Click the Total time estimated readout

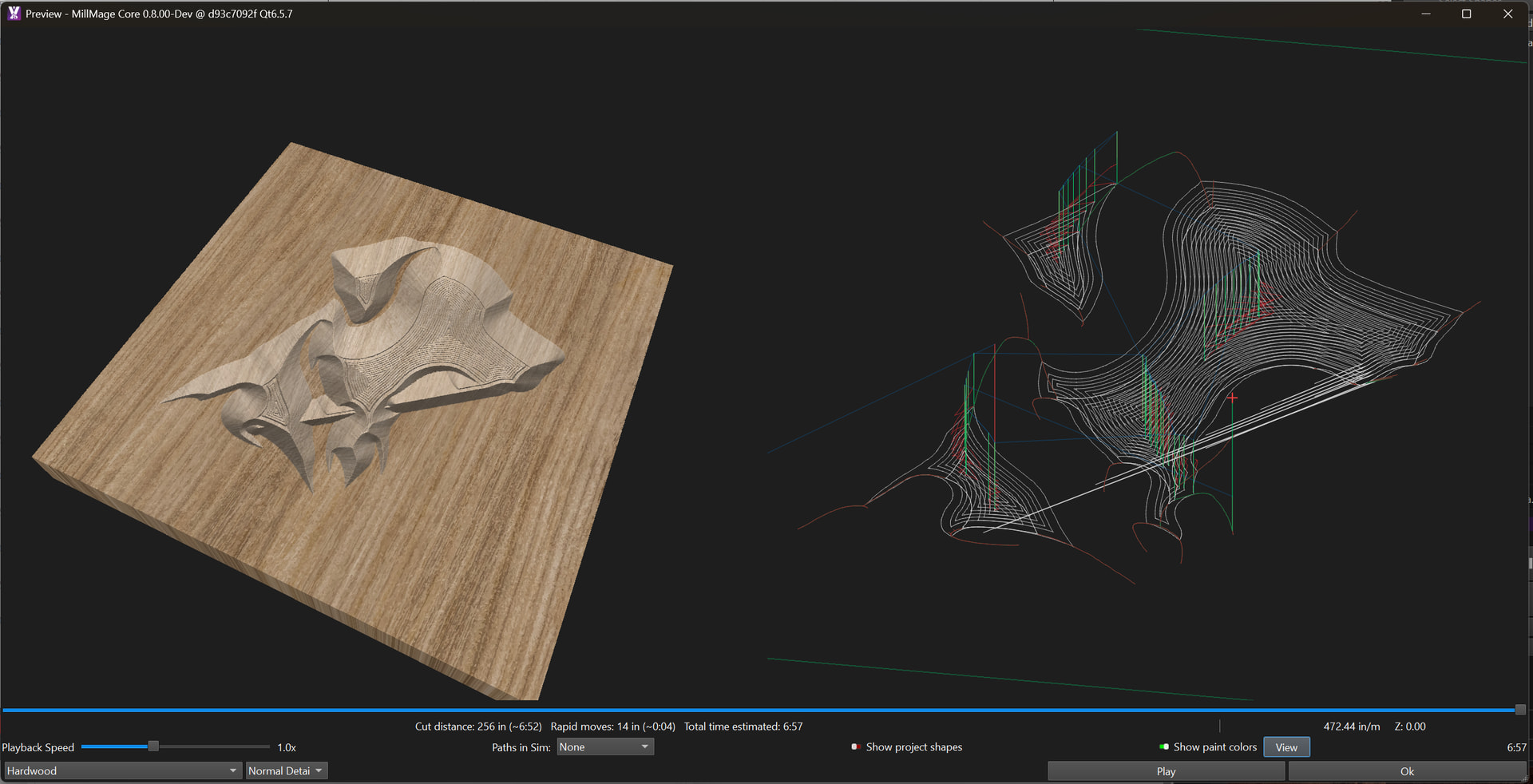click(x=743, y=727)
